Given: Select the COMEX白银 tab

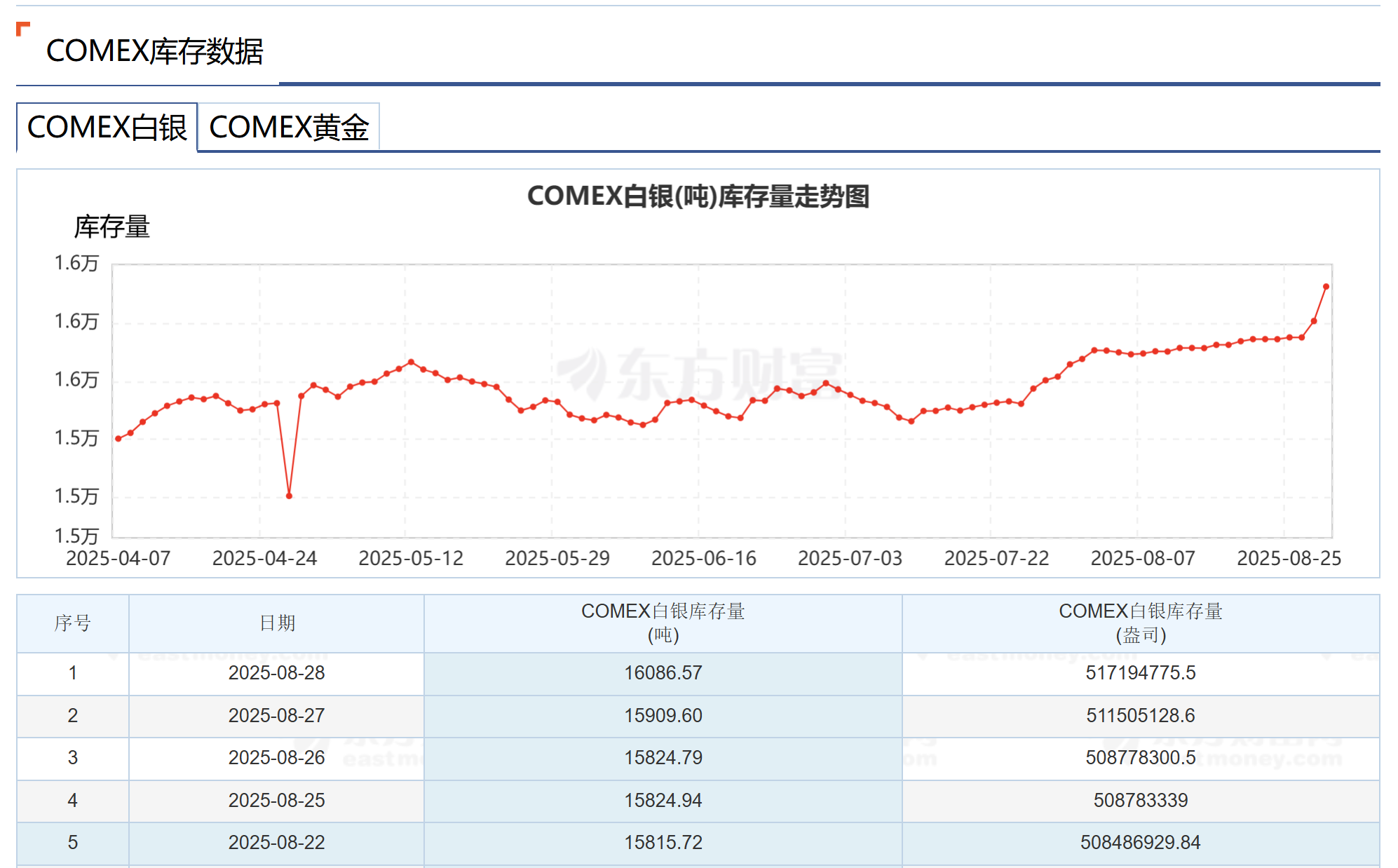Looking at the screenshot, I should tap(107, 128).
